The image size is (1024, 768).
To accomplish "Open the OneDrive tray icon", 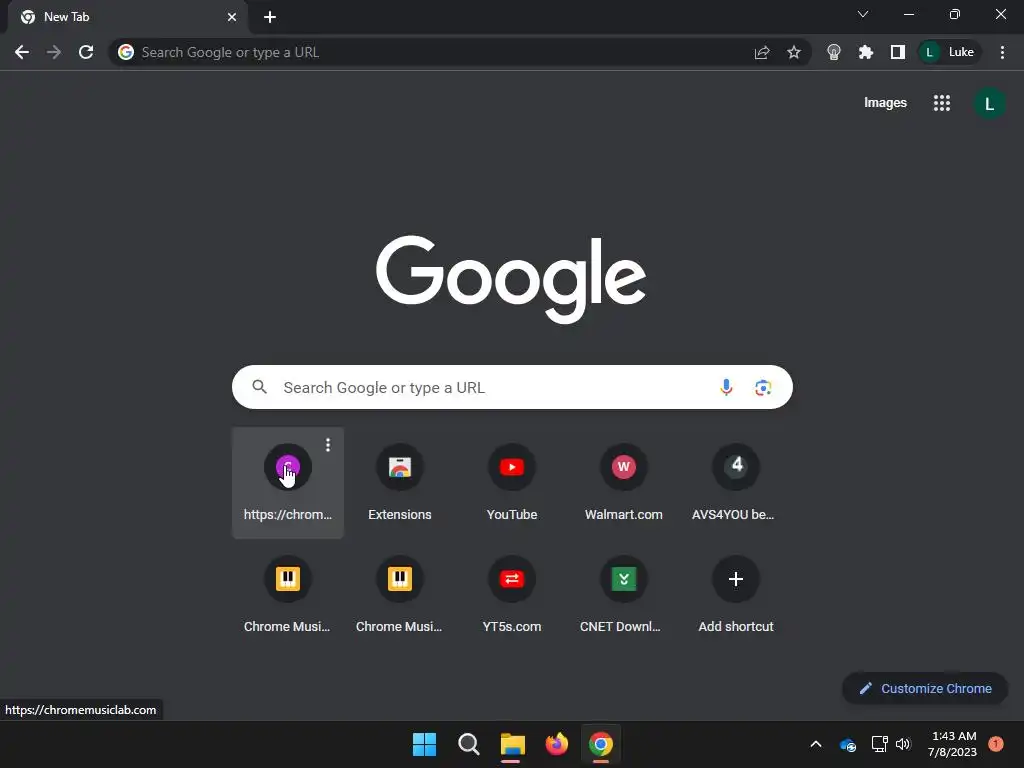I will coord(848,744).
